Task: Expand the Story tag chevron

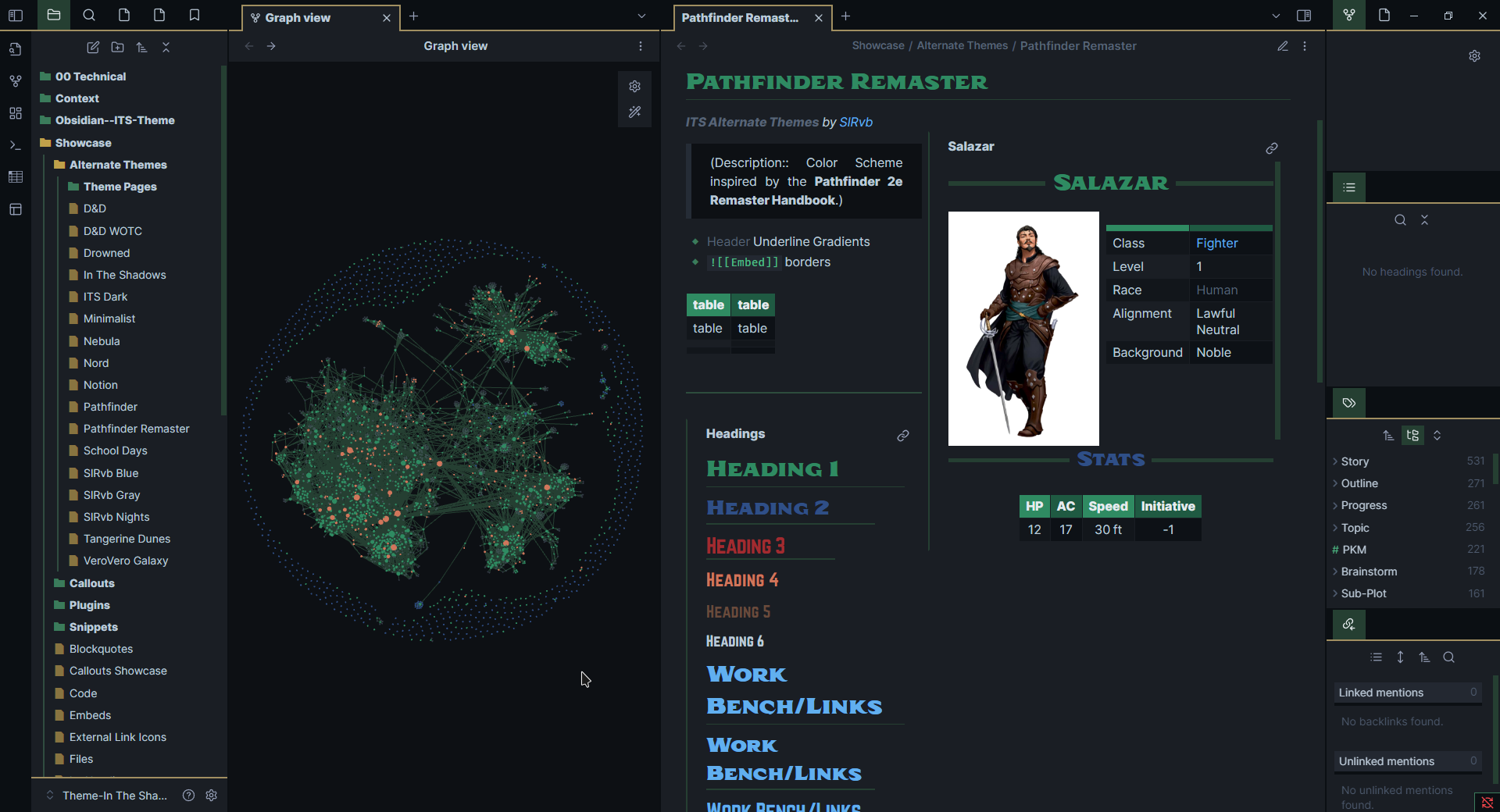Action: [1335, 461]
